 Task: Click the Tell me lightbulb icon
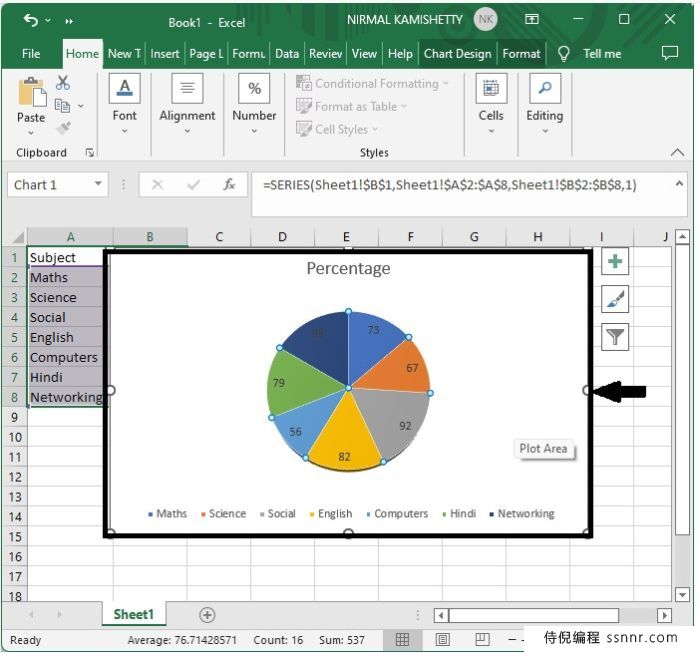(x=563, y=54)
